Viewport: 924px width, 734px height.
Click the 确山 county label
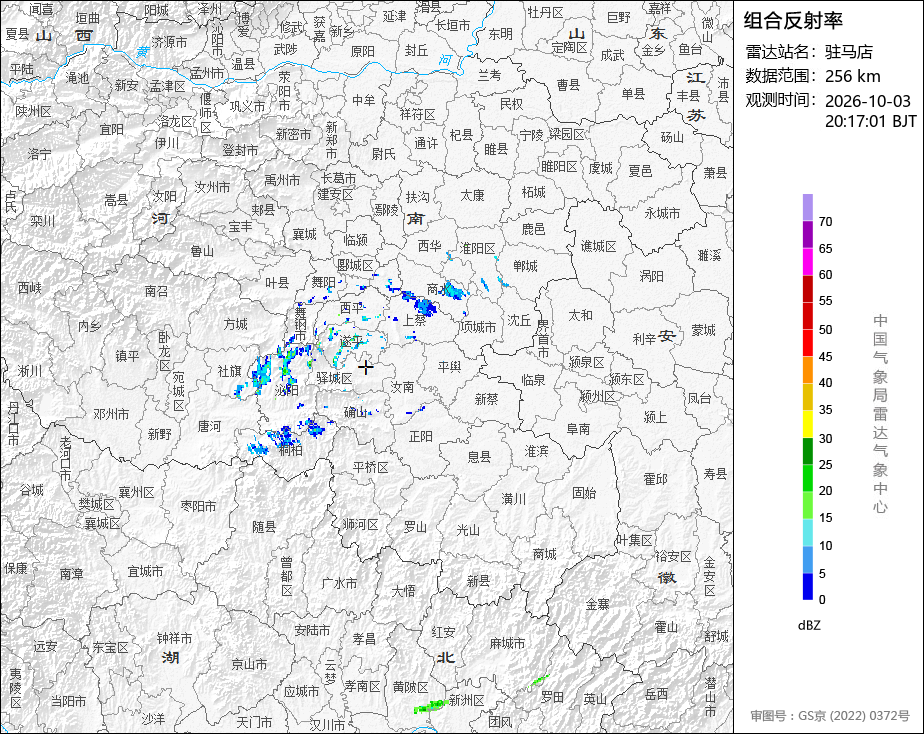click(x=355, y=412)
